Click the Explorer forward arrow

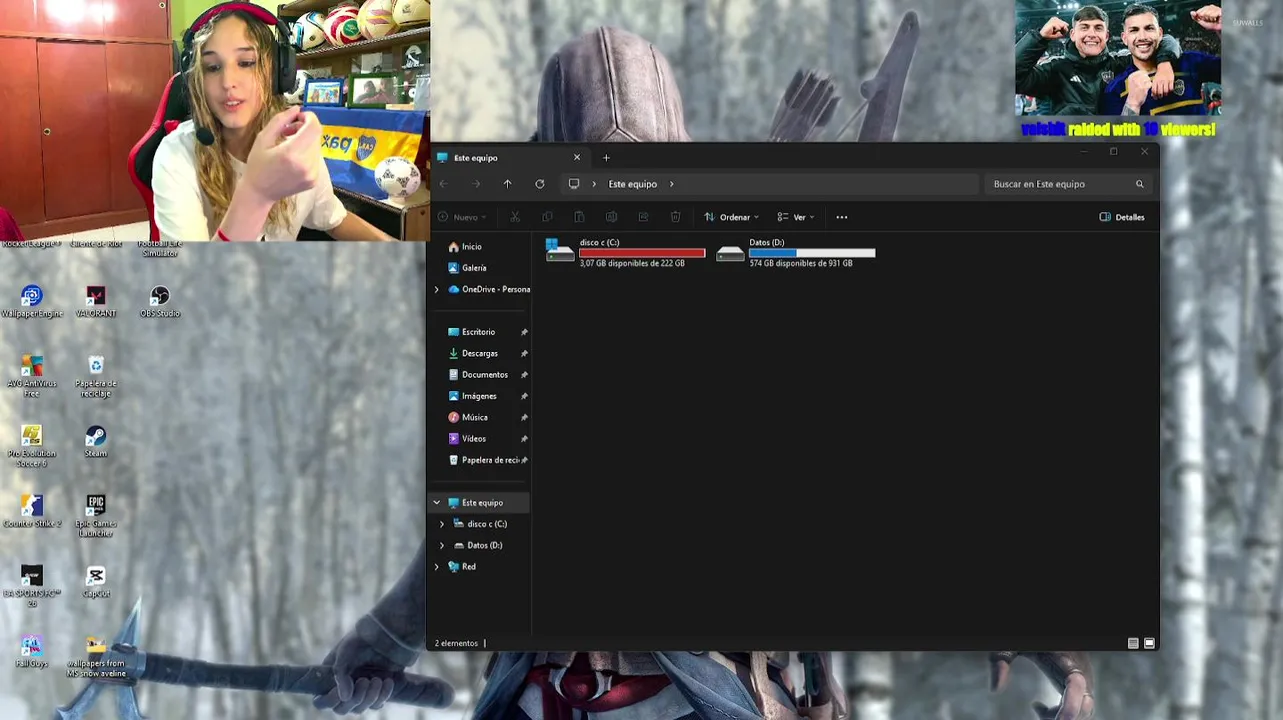click(x=476, y=184)
